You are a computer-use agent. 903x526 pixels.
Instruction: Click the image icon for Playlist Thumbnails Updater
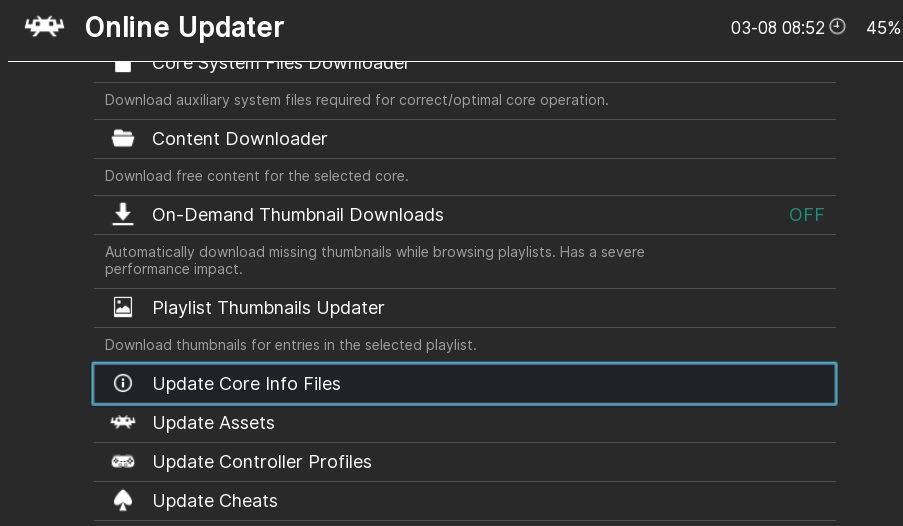pyautogui.click(x=123, y=308)
